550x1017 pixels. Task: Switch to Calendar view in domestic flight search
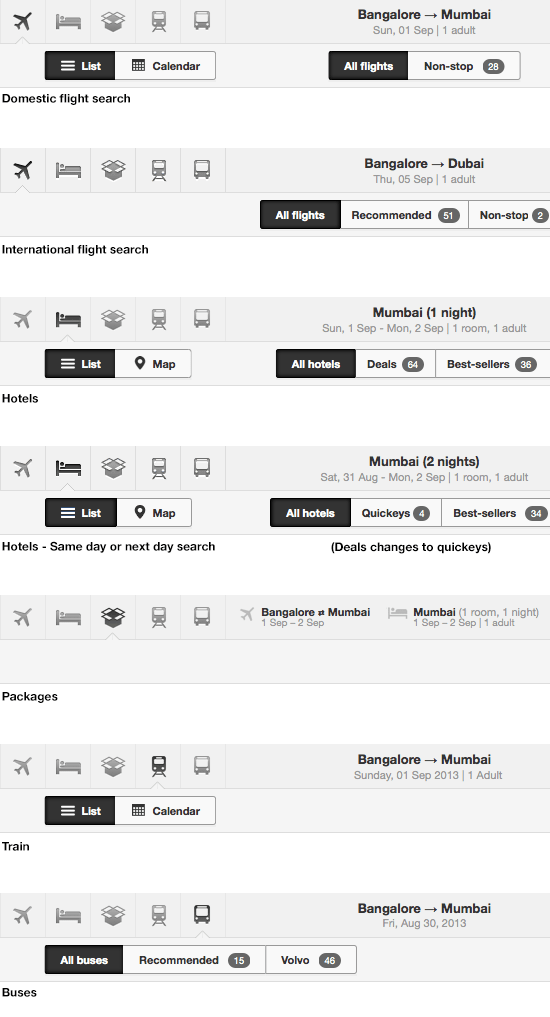click(x=165, y=66)
